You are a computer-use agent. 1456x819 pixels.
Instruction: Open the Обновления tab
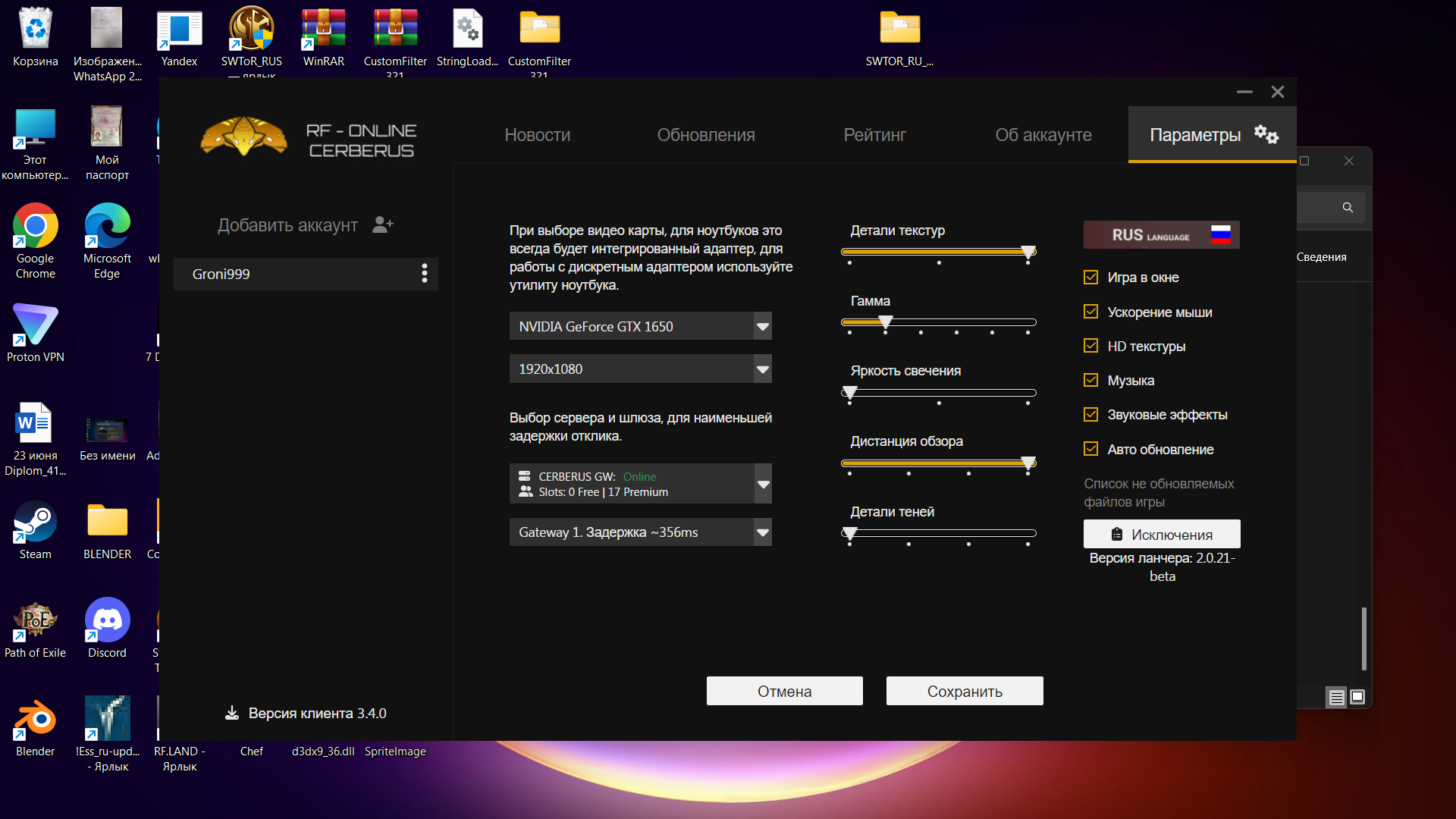coord(706,135)
